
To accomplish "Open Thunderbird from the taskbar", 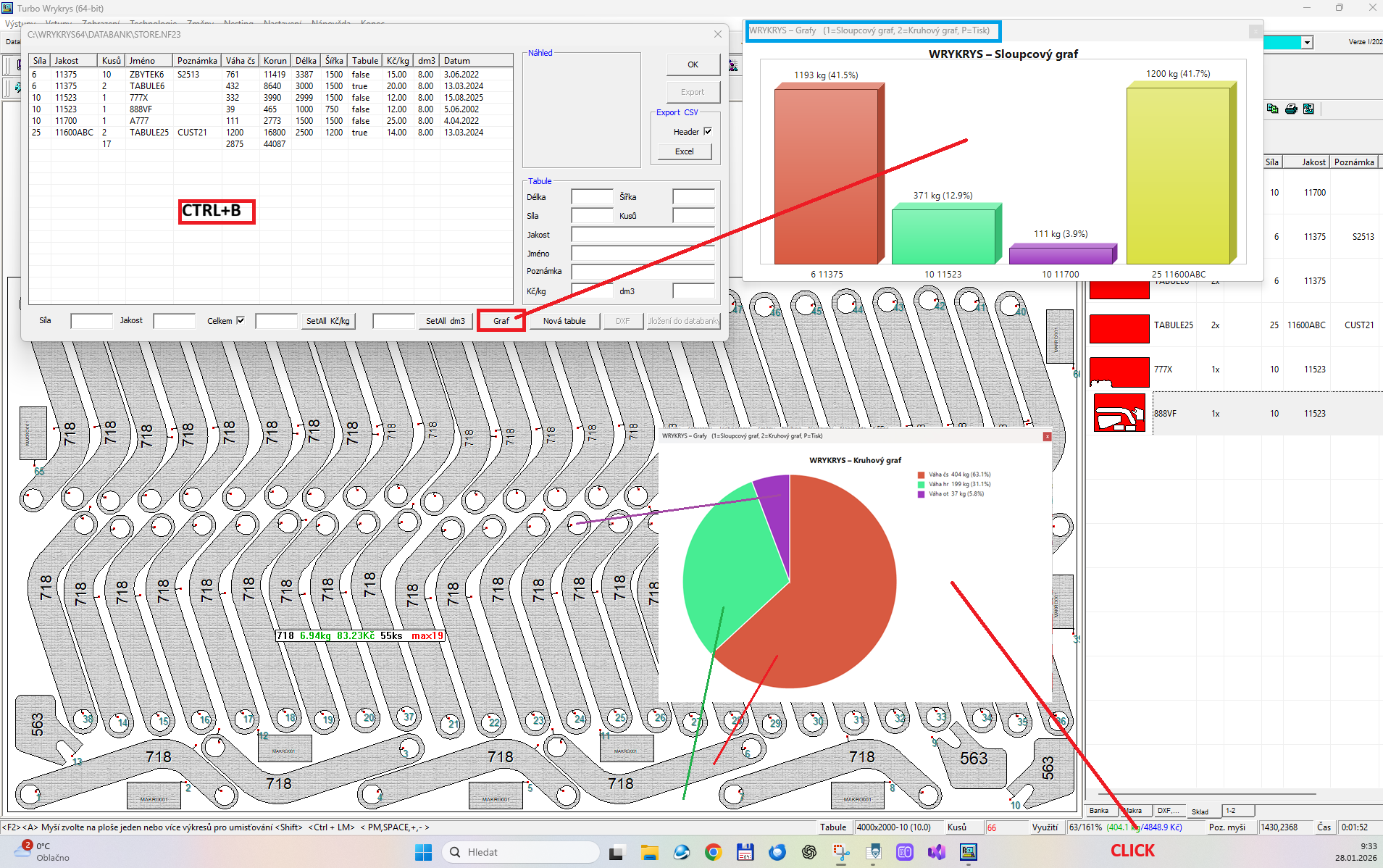I will click(x=777, y=852).
